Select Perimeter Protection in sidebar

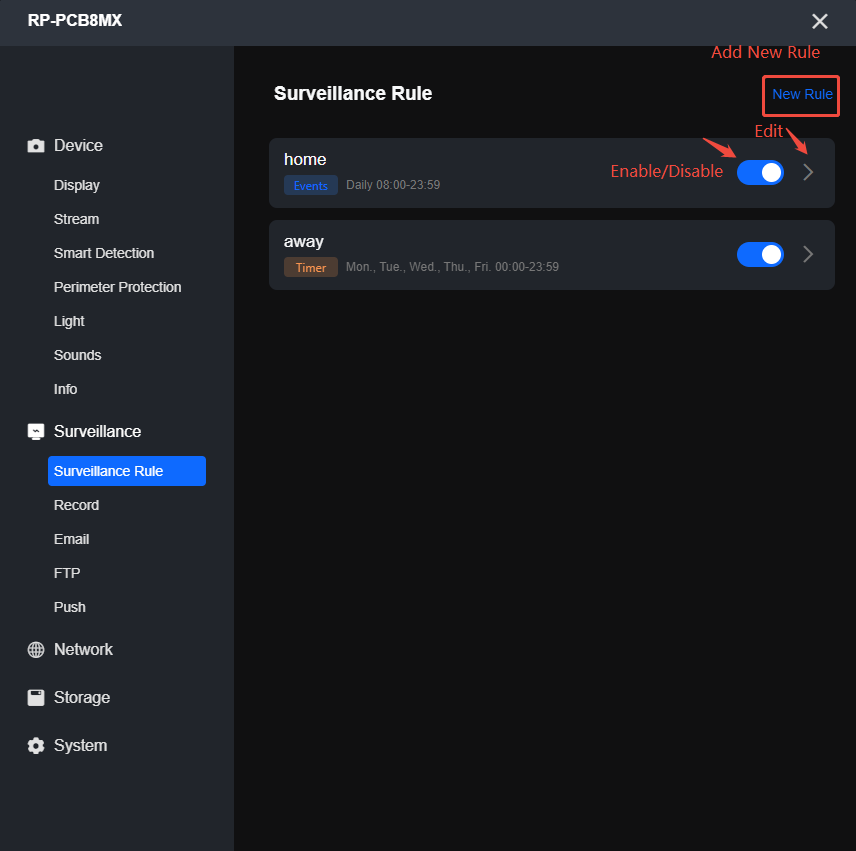click(x=117, y=287)
